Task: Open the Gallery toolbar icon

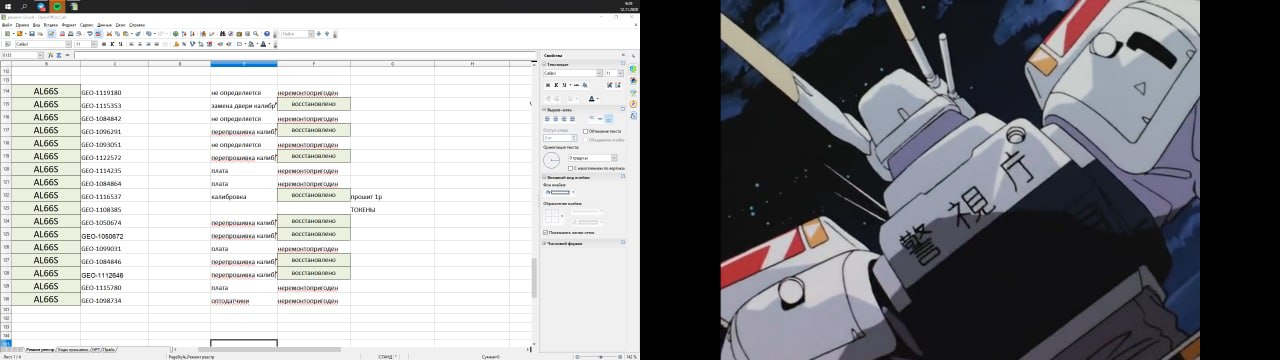Action: click(239, 34)
